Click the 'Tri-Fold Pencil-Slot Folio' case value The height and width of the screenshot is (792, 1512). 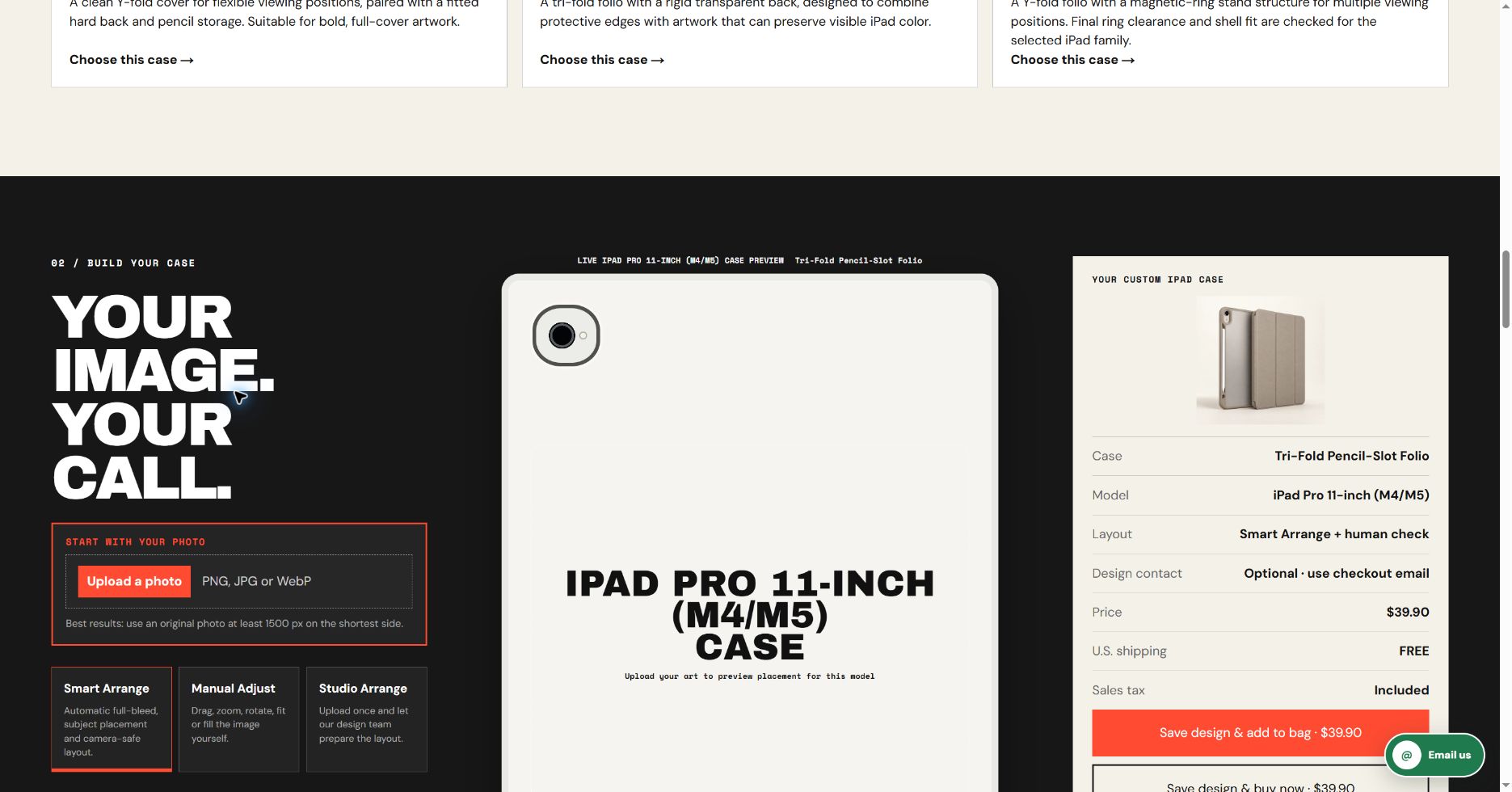coord(1351,456)
